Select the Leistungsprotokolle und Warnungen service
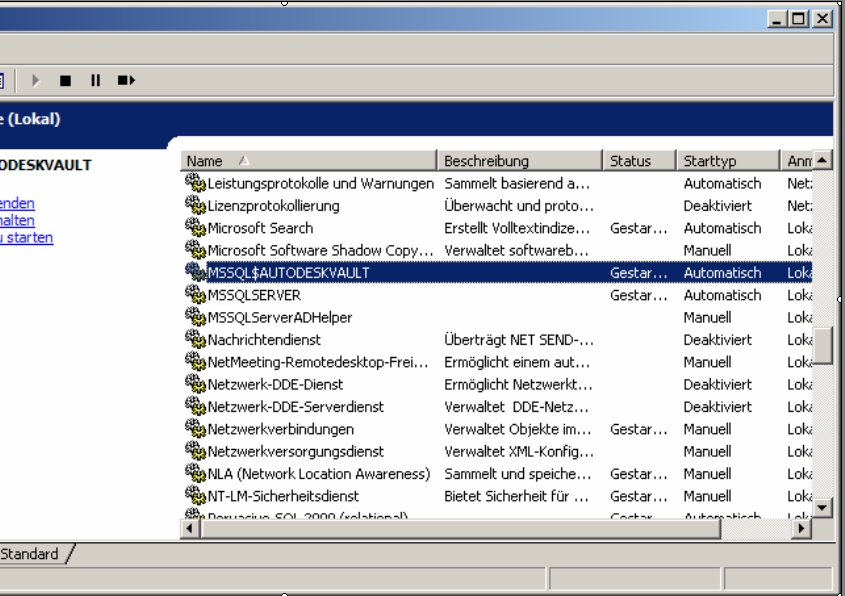The width and height of the screenshot is (845, 596). pyautogui.click(x=320, y=184)
